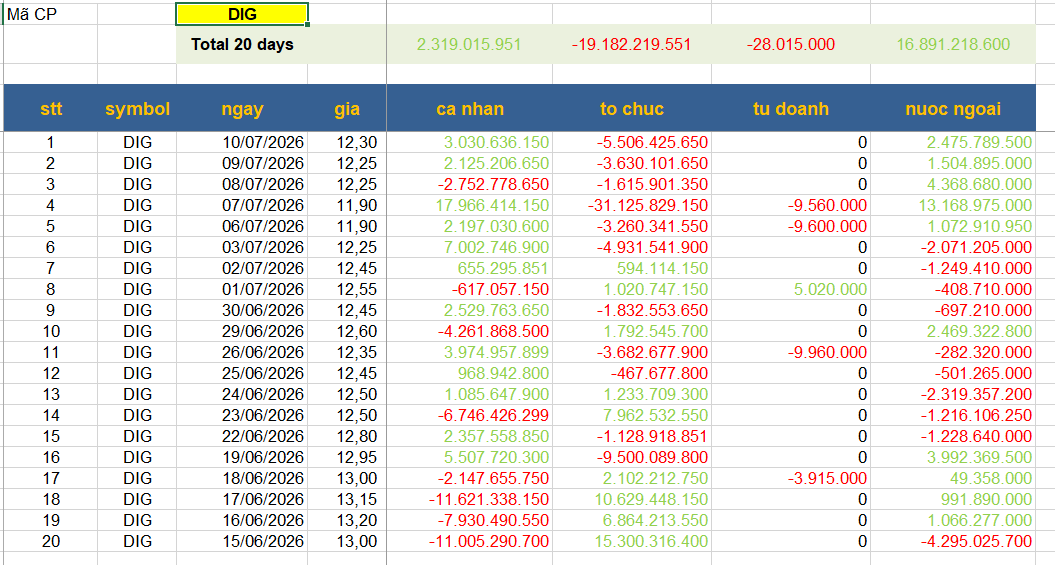
Task: Select the tu doanh total -28.015.000
Action: click(791, 44)
